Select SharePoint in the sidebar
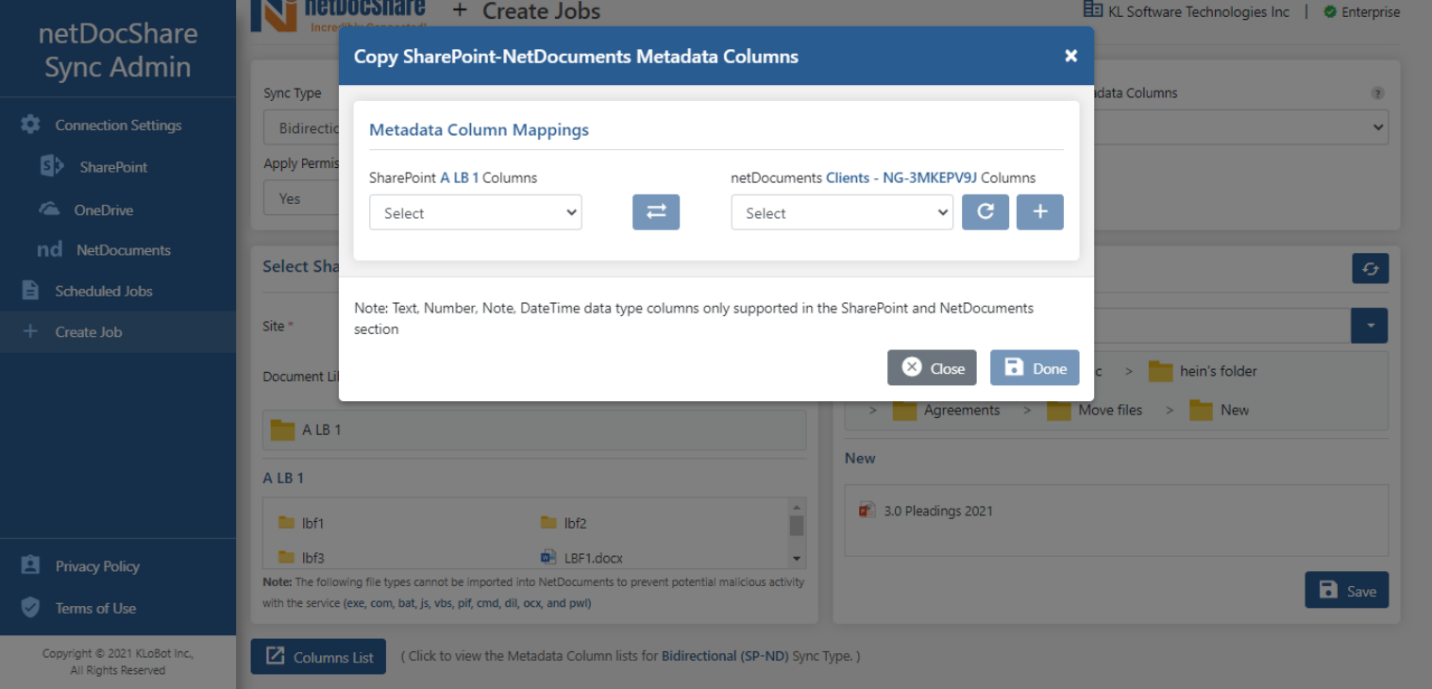The image size is (1432, 689). pos(113,167)
